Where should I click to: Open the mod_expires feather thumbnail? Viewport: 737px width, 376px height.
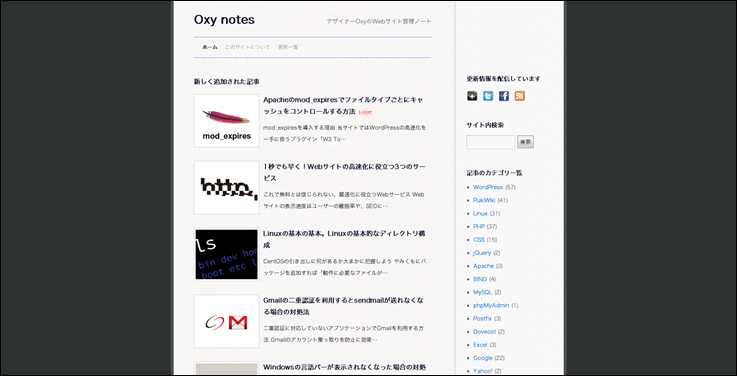point(227,121)
